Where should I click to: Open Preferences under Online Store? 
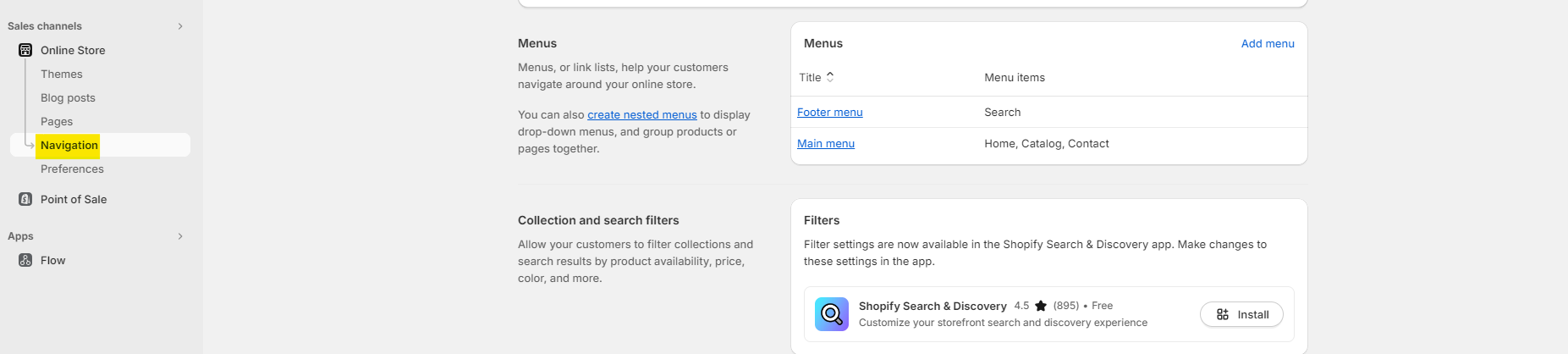pyautogui.click(x=72, y=169)
